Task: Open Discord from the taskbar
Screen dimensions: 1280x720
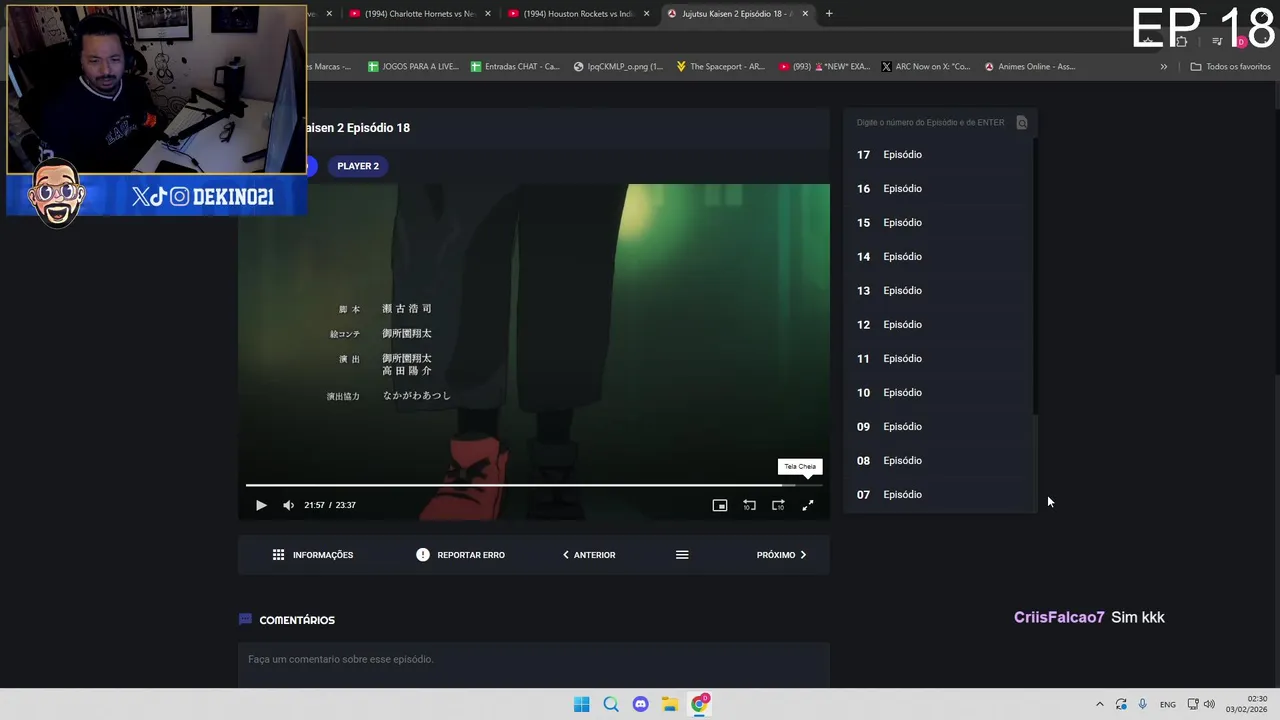Action: pos(640,704)
